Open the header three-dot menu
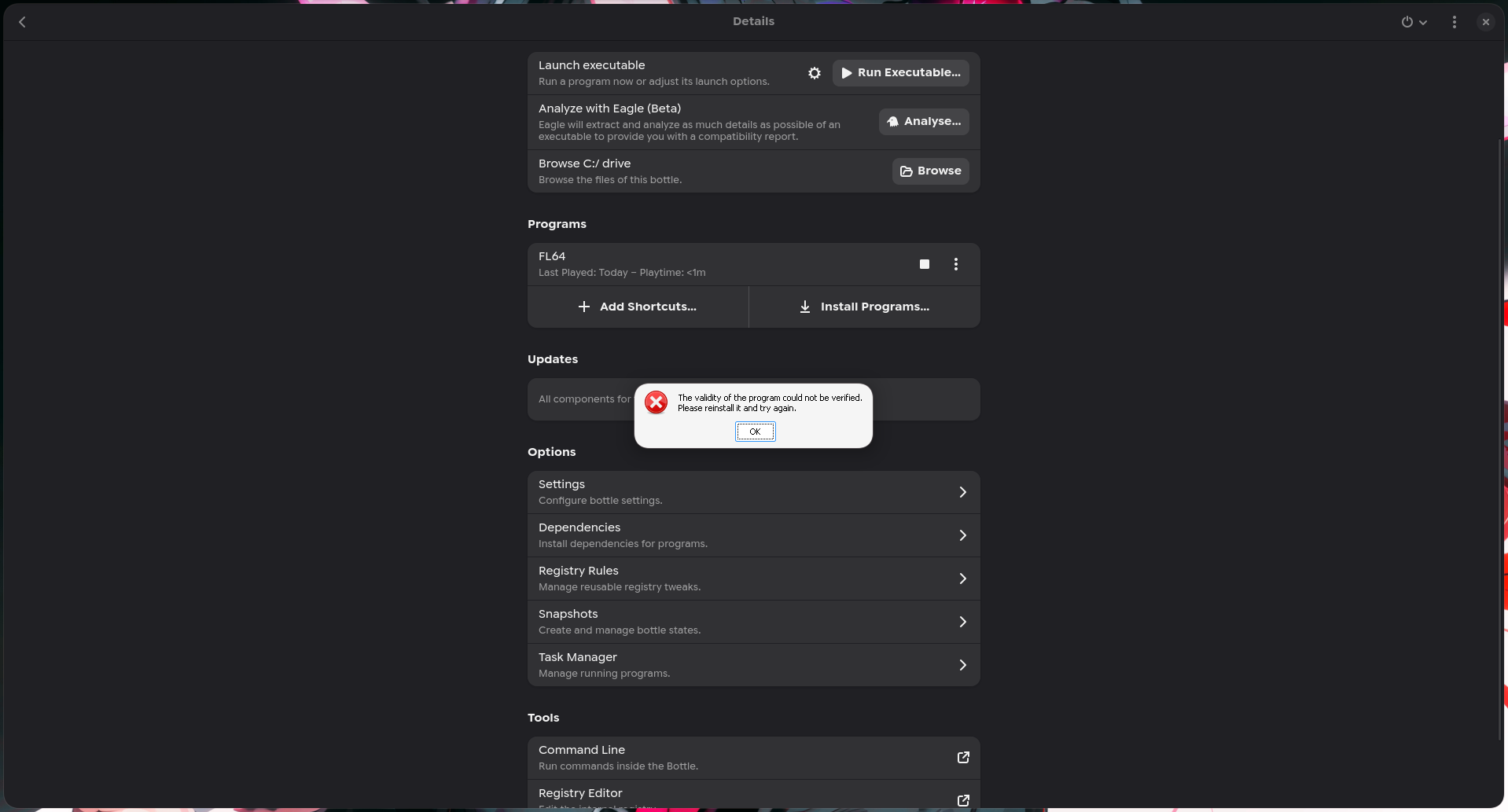1508x812 pixels. point(1454,22)
